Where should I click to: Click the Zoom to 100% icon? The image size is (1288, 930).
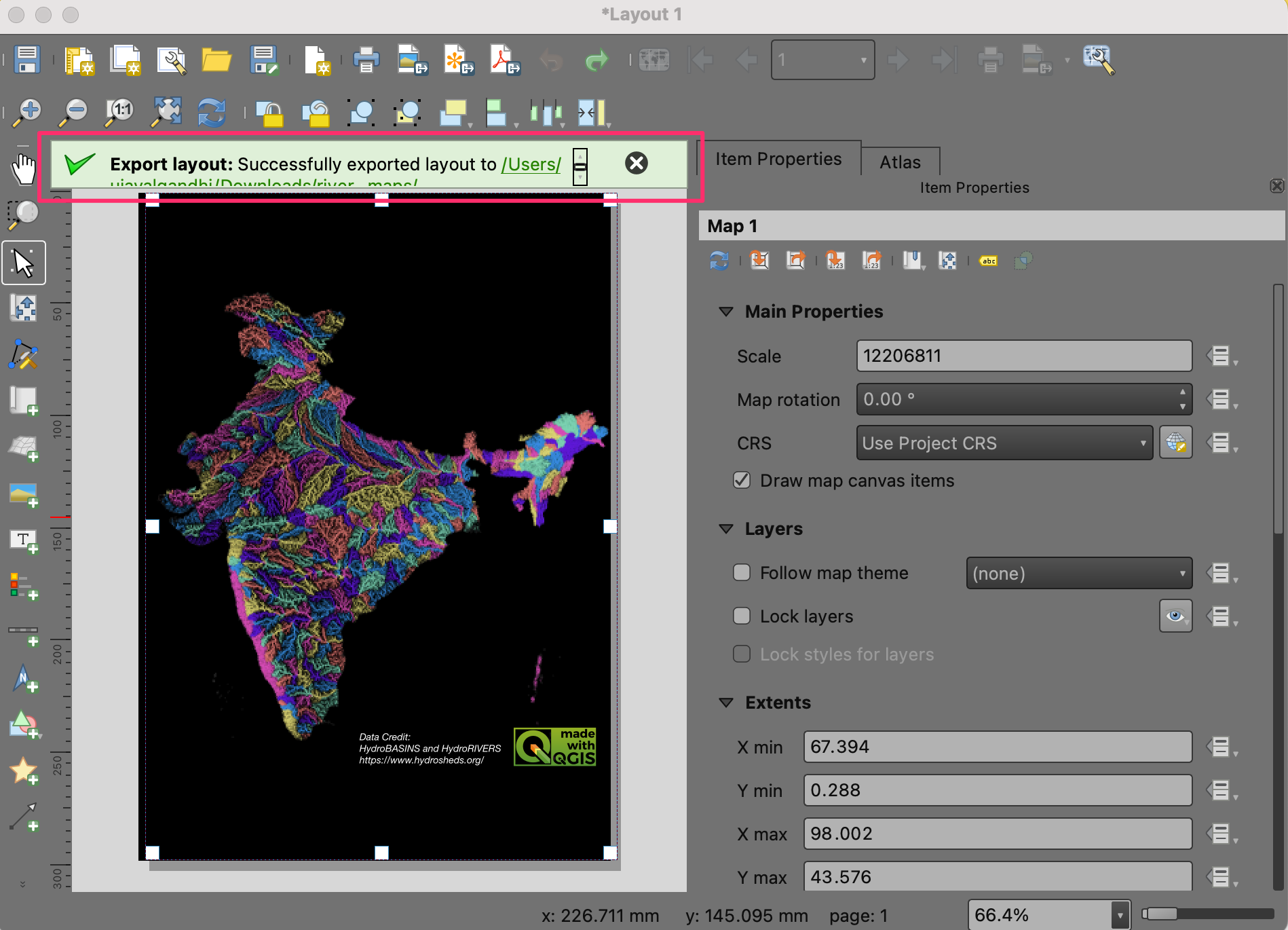coord(120,111)
